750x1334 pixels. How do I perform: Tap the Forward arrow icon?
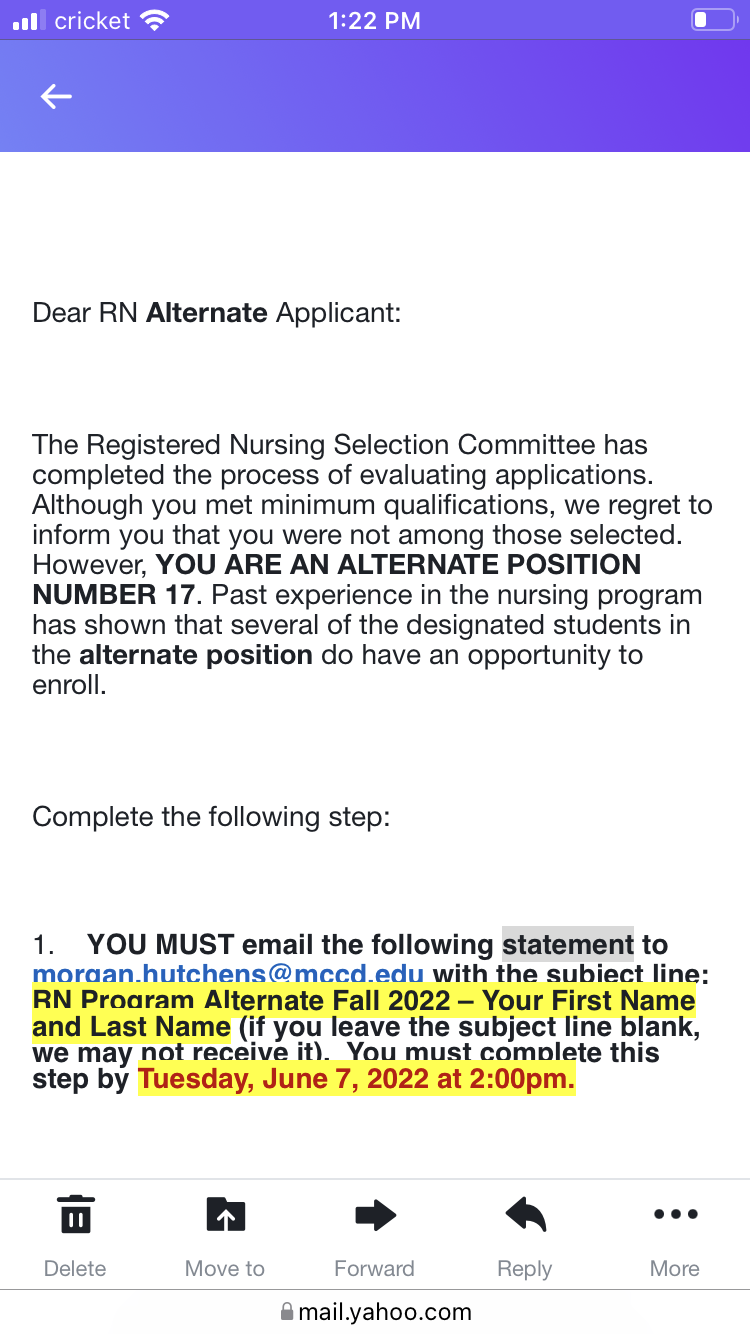point(375,1216)
